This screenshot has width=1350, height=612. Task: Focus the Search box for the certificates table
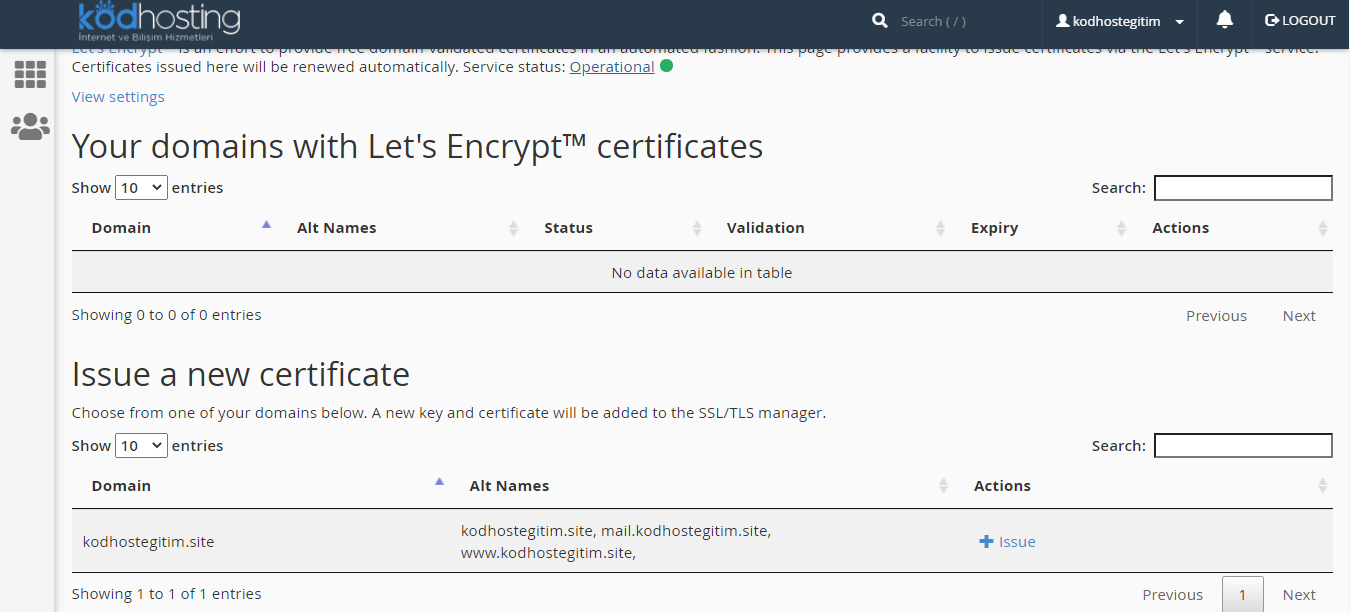(x=1243, y=188)
